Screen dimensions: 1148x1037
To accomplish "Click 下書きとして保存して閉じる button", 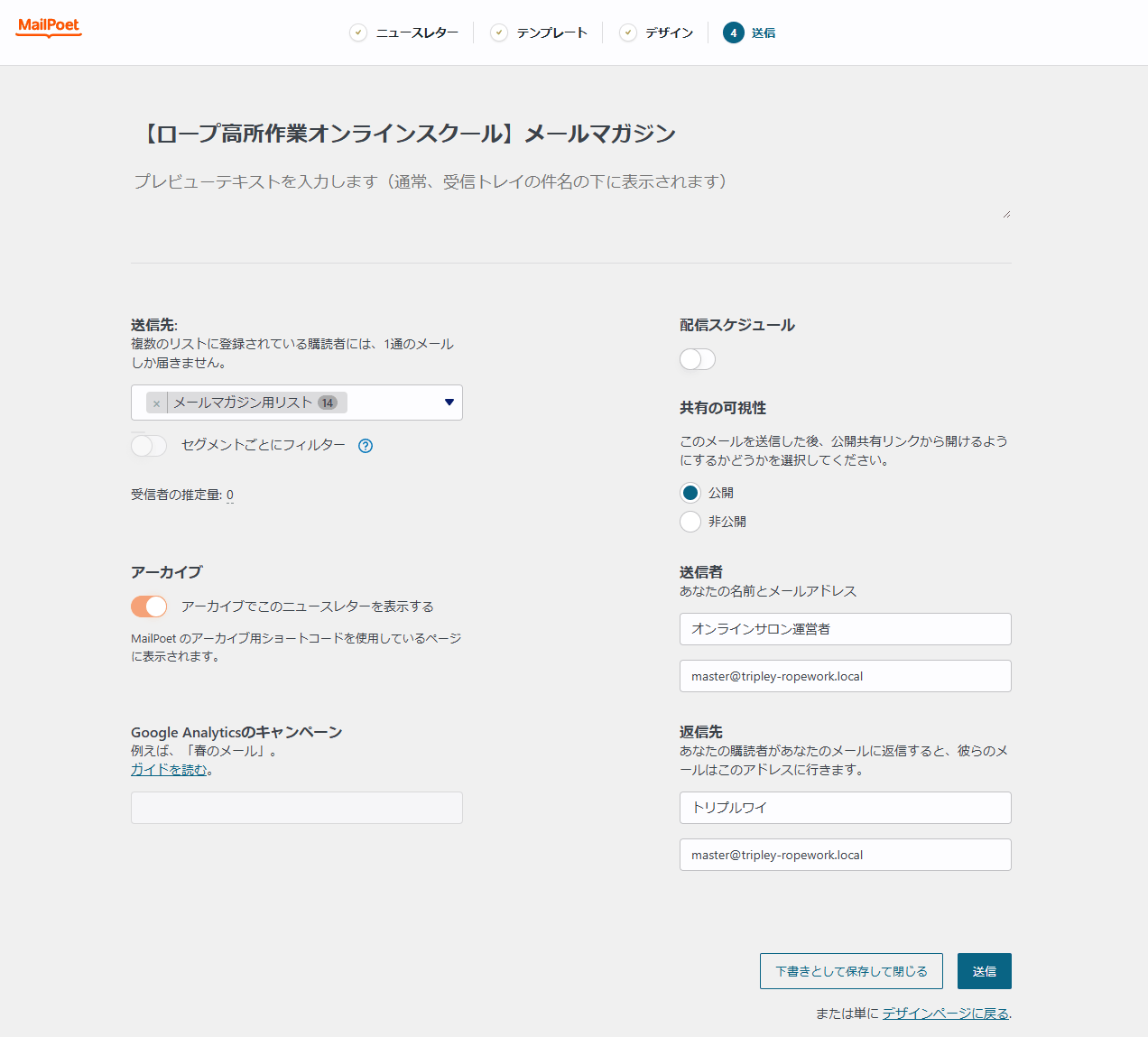I will pyautogui.click(x=851, y=971).
